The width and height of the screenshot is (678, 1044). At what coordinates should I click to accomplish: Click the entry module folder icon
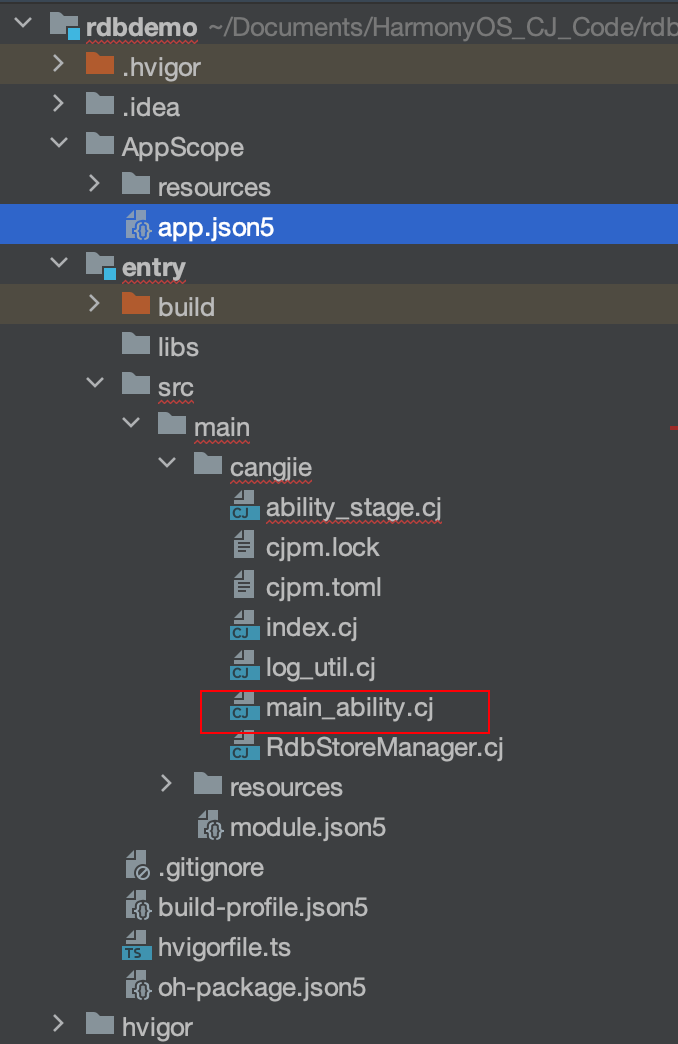[x=100, y=267]
